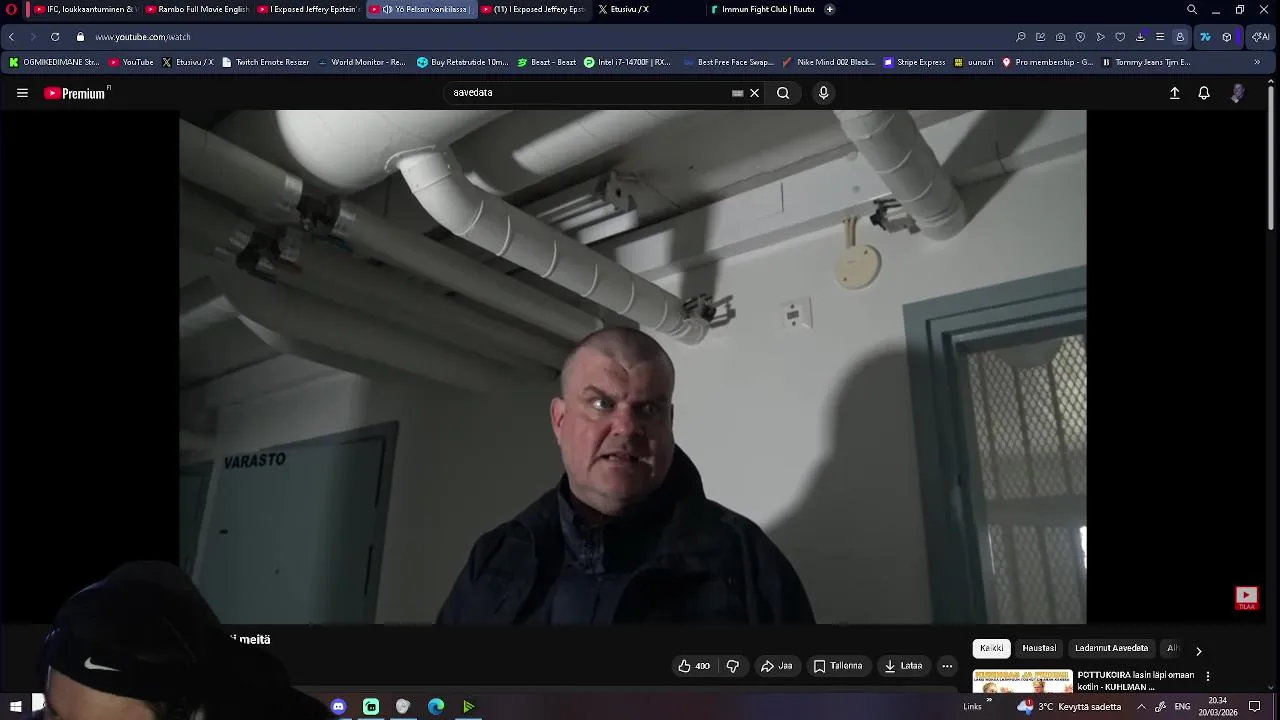Switch to 'Immun Fight Club | Ruutu' tab
Screen dimensions: 1280x720
[x=763, y=9]
